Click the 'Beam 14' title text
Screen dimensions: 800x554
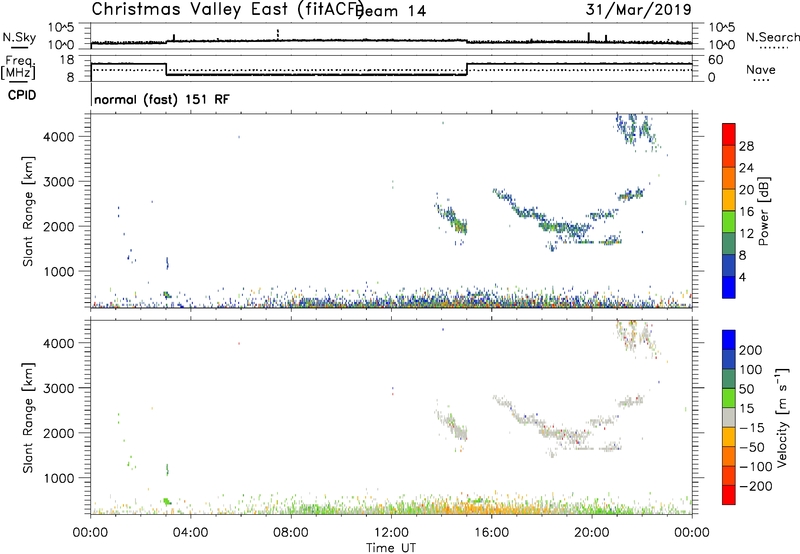[391, 11]
